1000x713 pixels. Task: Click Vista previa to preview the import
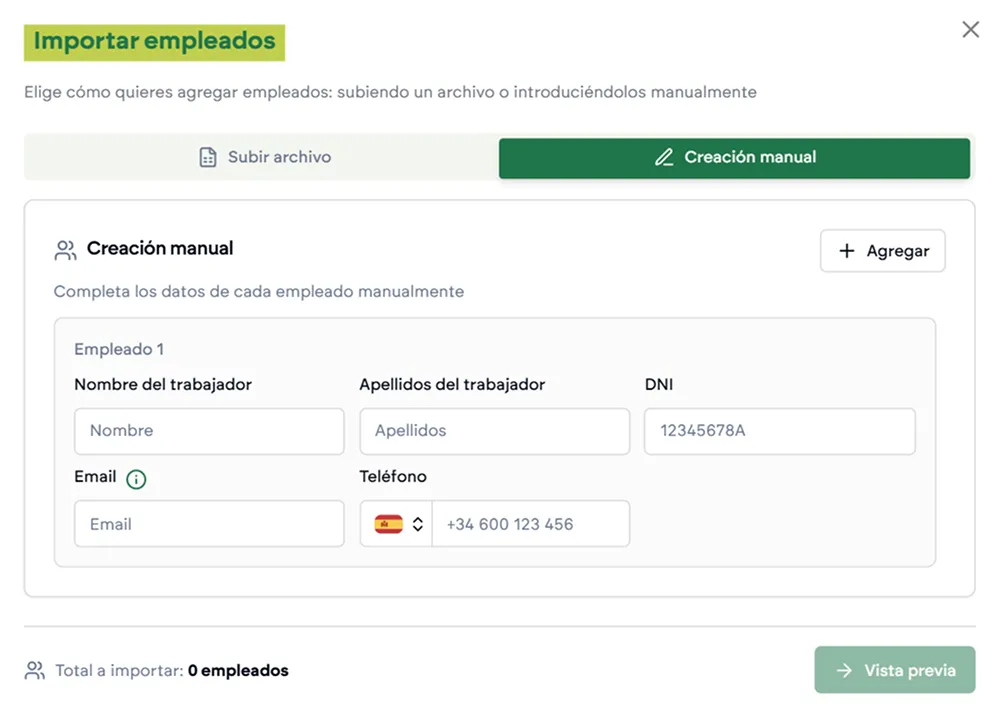[x=895, y=669]
